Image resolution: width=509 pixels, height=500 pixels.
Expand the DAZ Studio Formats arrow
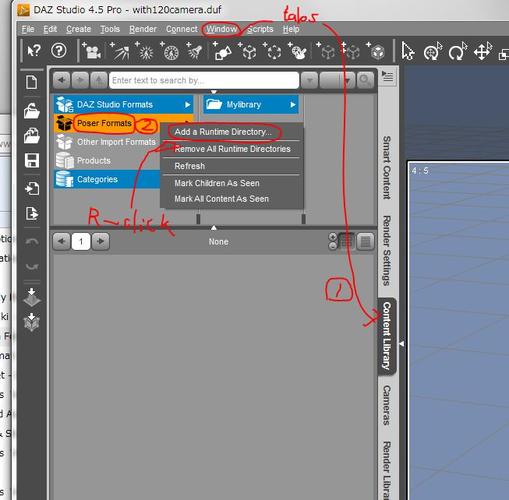pos(187,105)
